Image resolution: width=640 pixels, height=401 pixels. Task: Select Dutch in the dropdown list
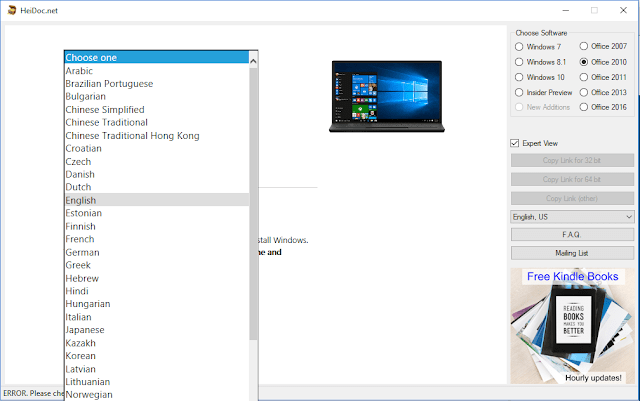tap(157, 187)
